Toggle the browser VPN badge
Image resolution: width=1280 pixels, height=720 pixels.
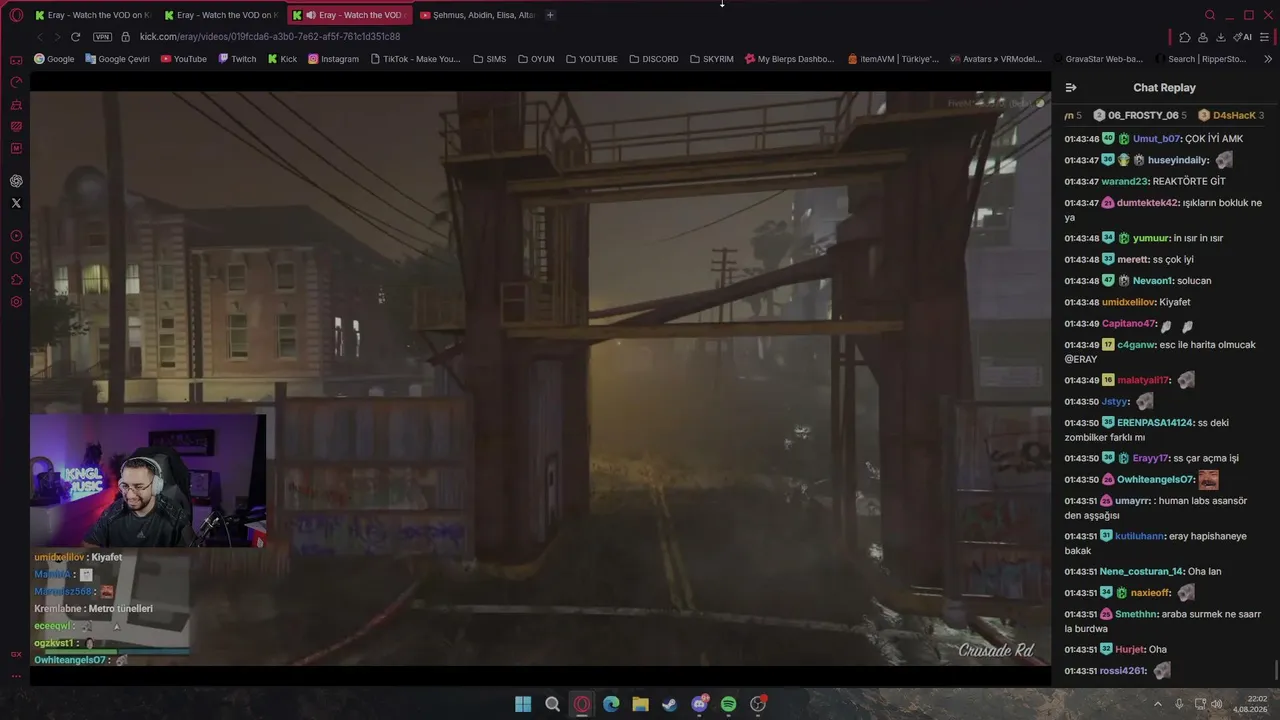102,37
